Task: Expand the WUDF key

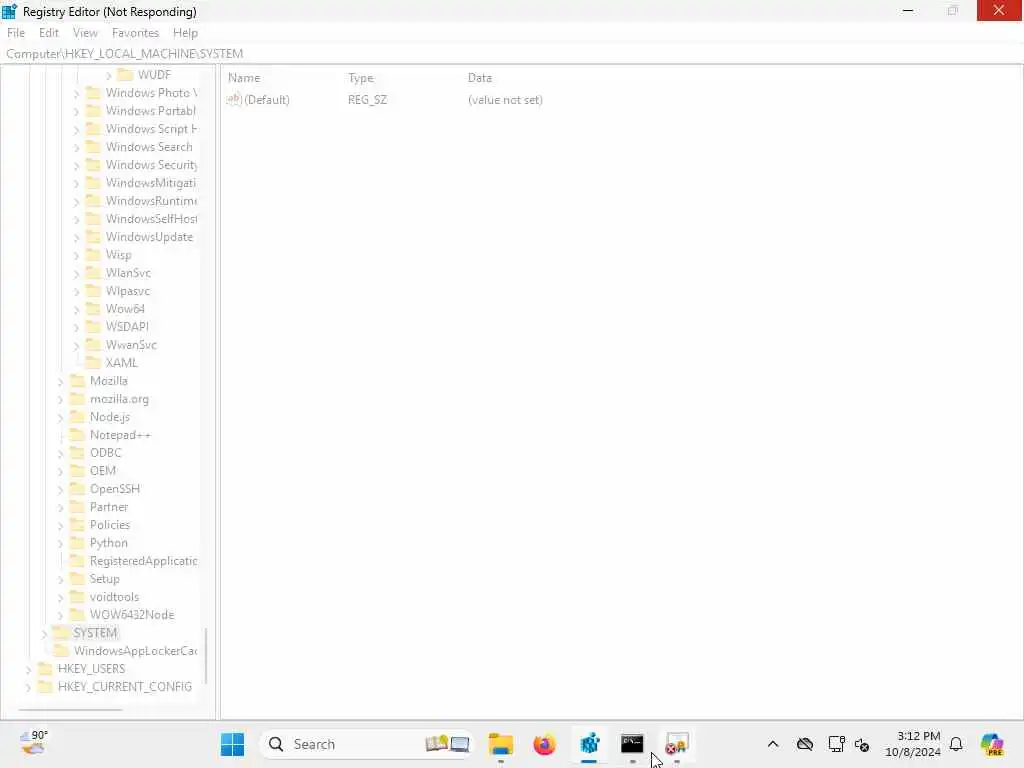Action: click(x=108, y=76)
